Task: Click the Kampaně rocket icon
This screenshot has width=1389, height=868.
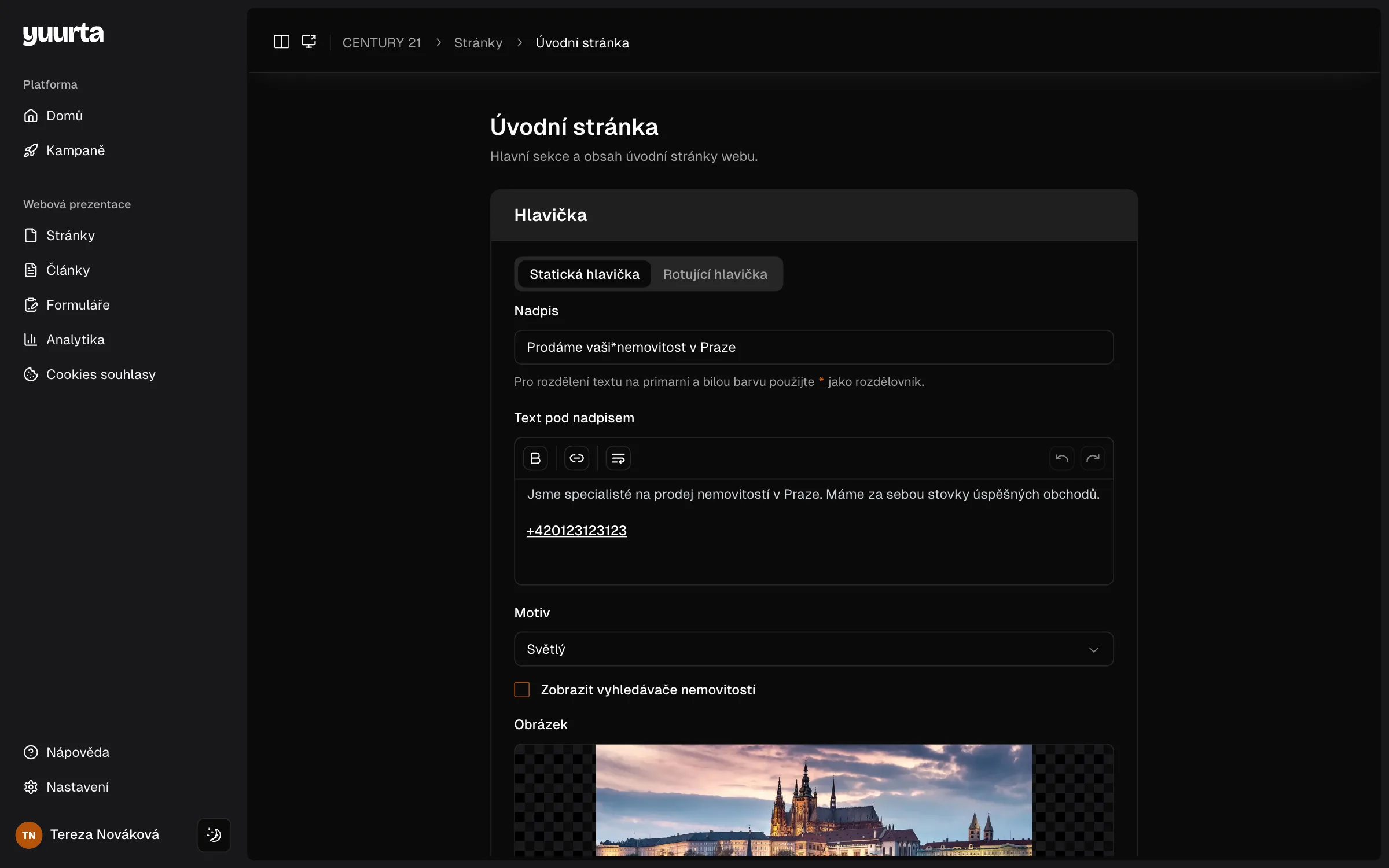Action: coord(31,150)
